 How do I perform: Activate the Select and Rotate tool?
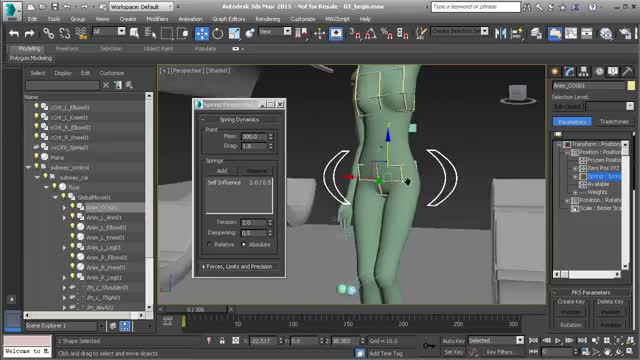point(218,33)
